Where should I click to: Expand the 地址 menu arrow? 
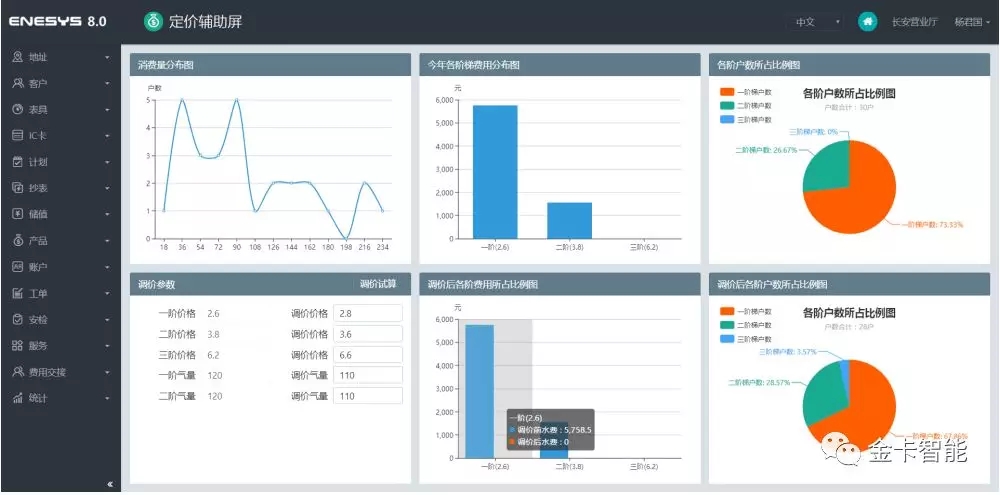107,57
